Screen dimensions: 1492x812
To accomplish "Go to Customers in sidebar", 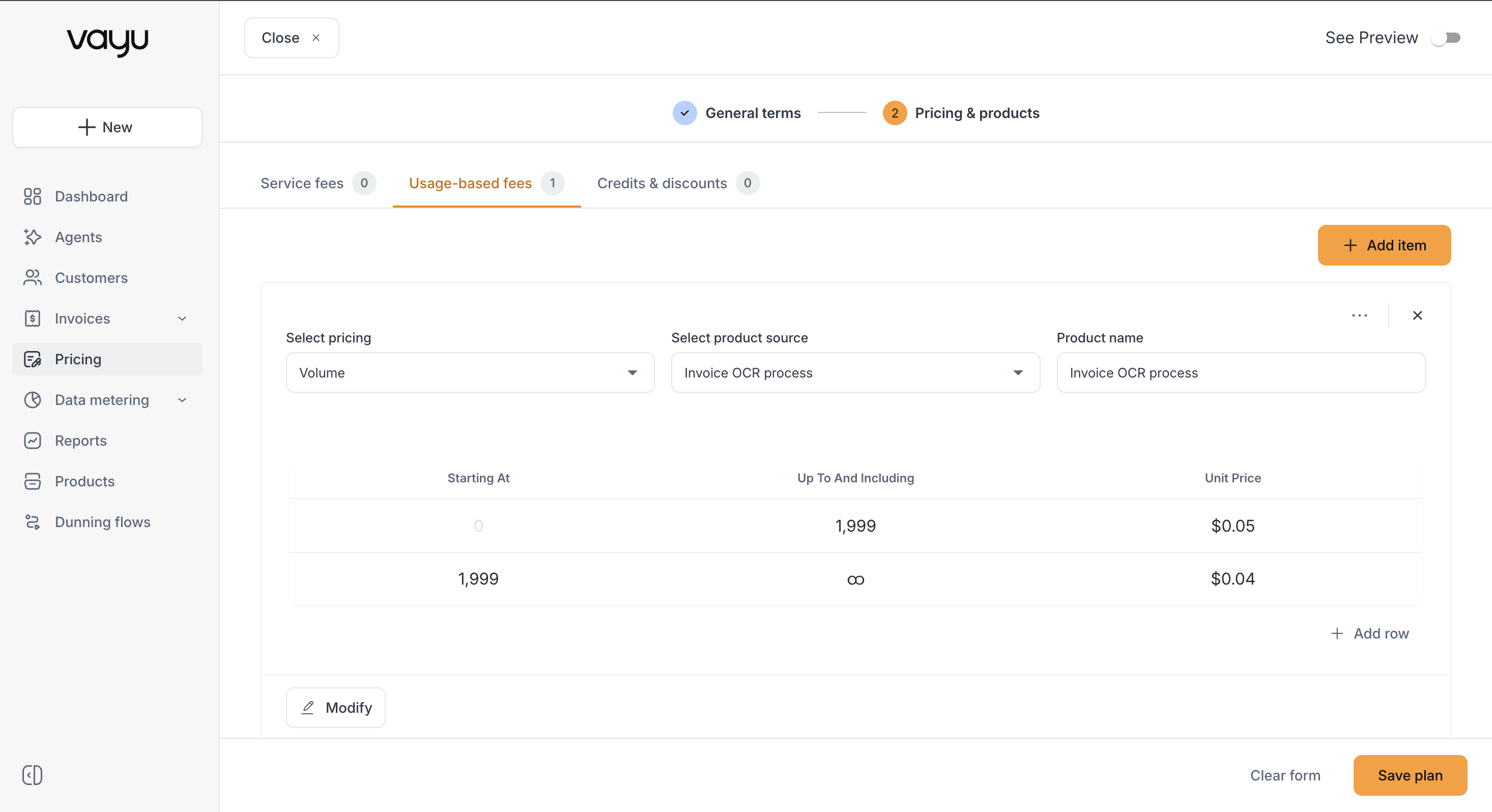I will pos(107,277).
